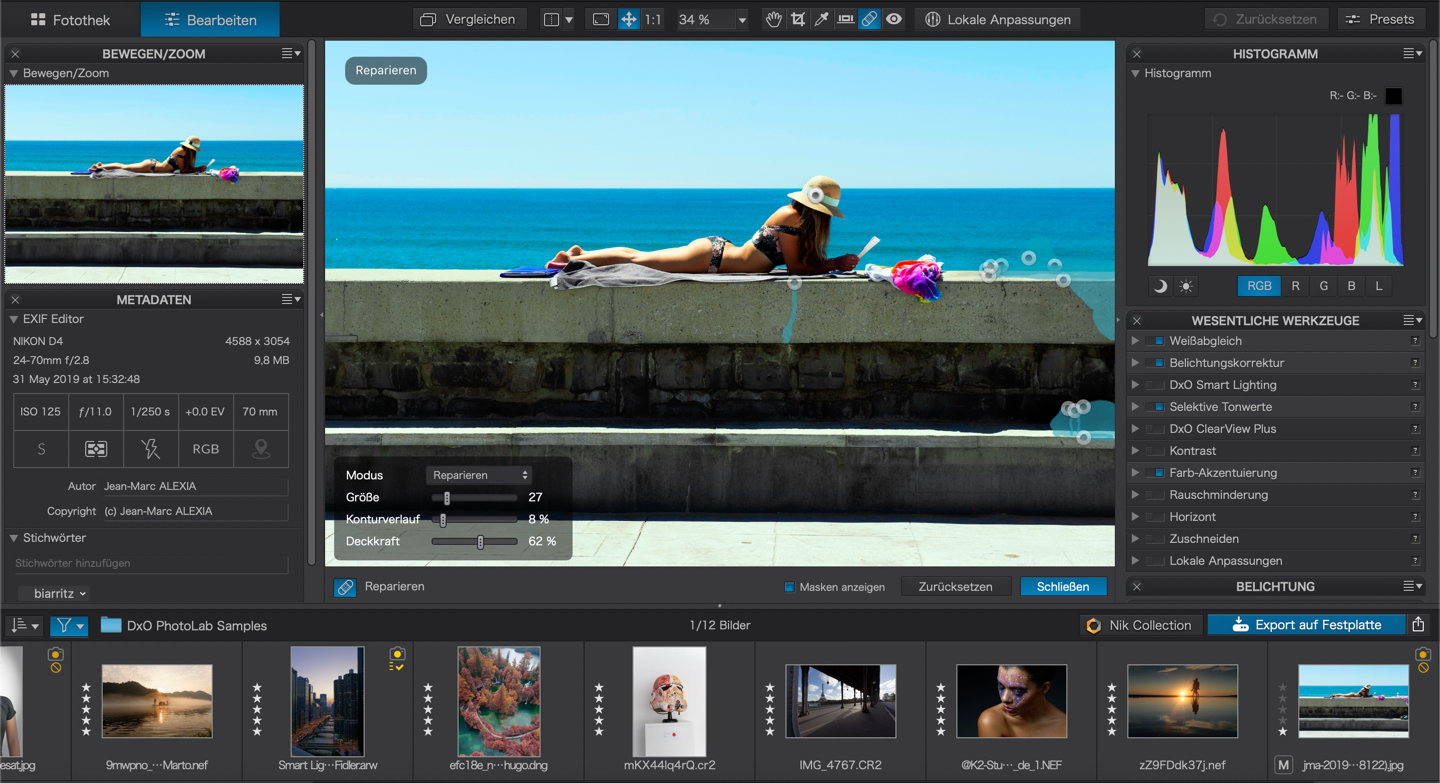
Task: Click the move/zoom arrows icon in the toolbar
Action: (x=629, y=19)
